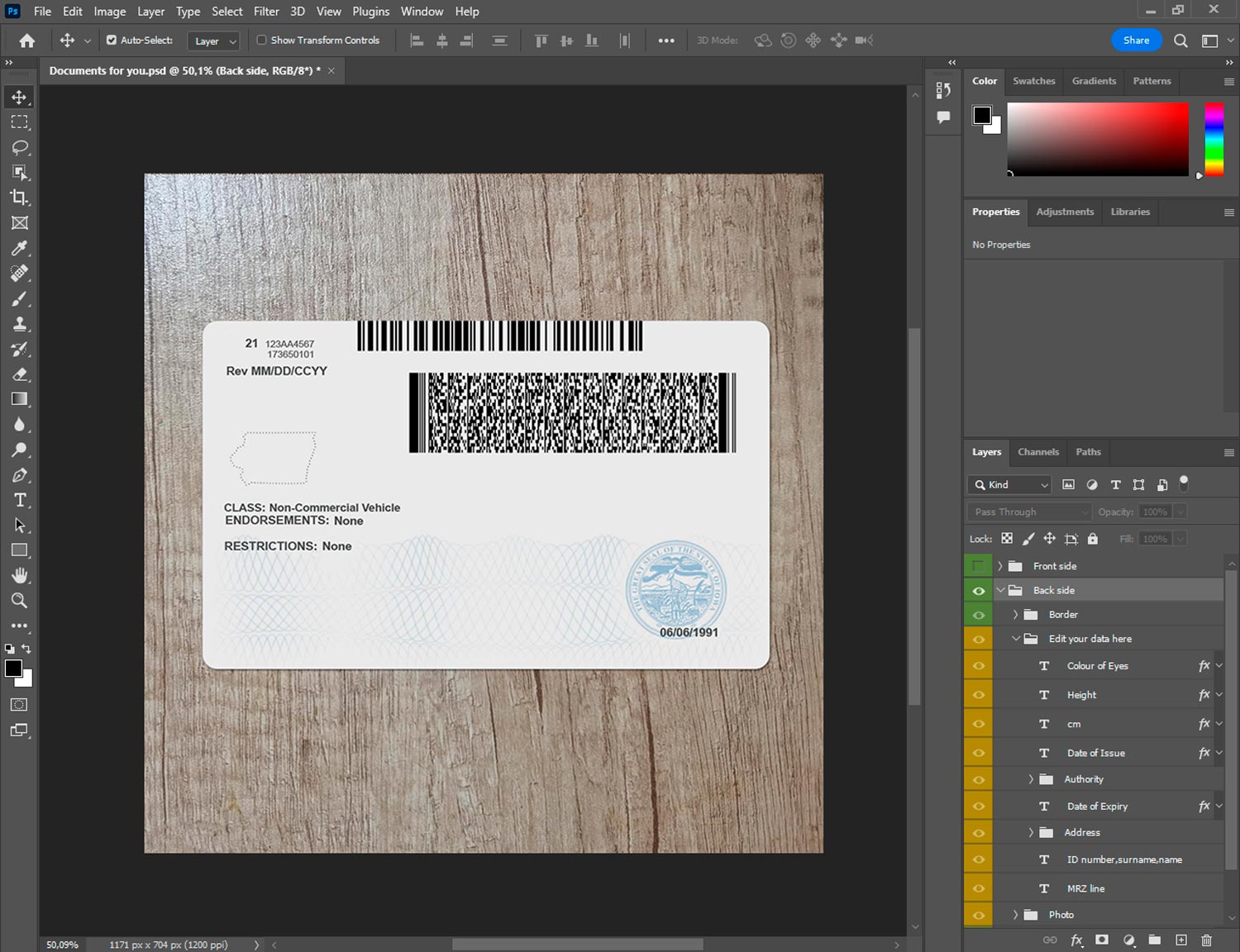Choose the Hand tool
The height and width of the screenshot is (952, 1240).
pyautogui.click(x=20, y=575)
